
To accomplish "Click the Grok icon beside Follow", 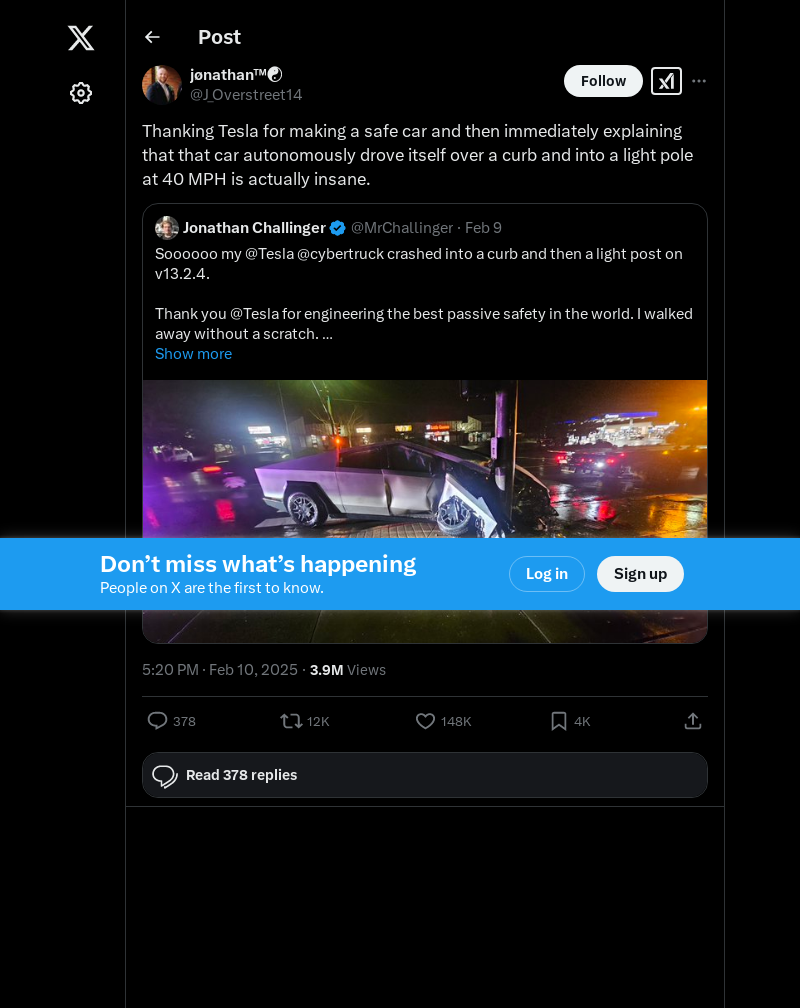I will (x=666, y=81).
